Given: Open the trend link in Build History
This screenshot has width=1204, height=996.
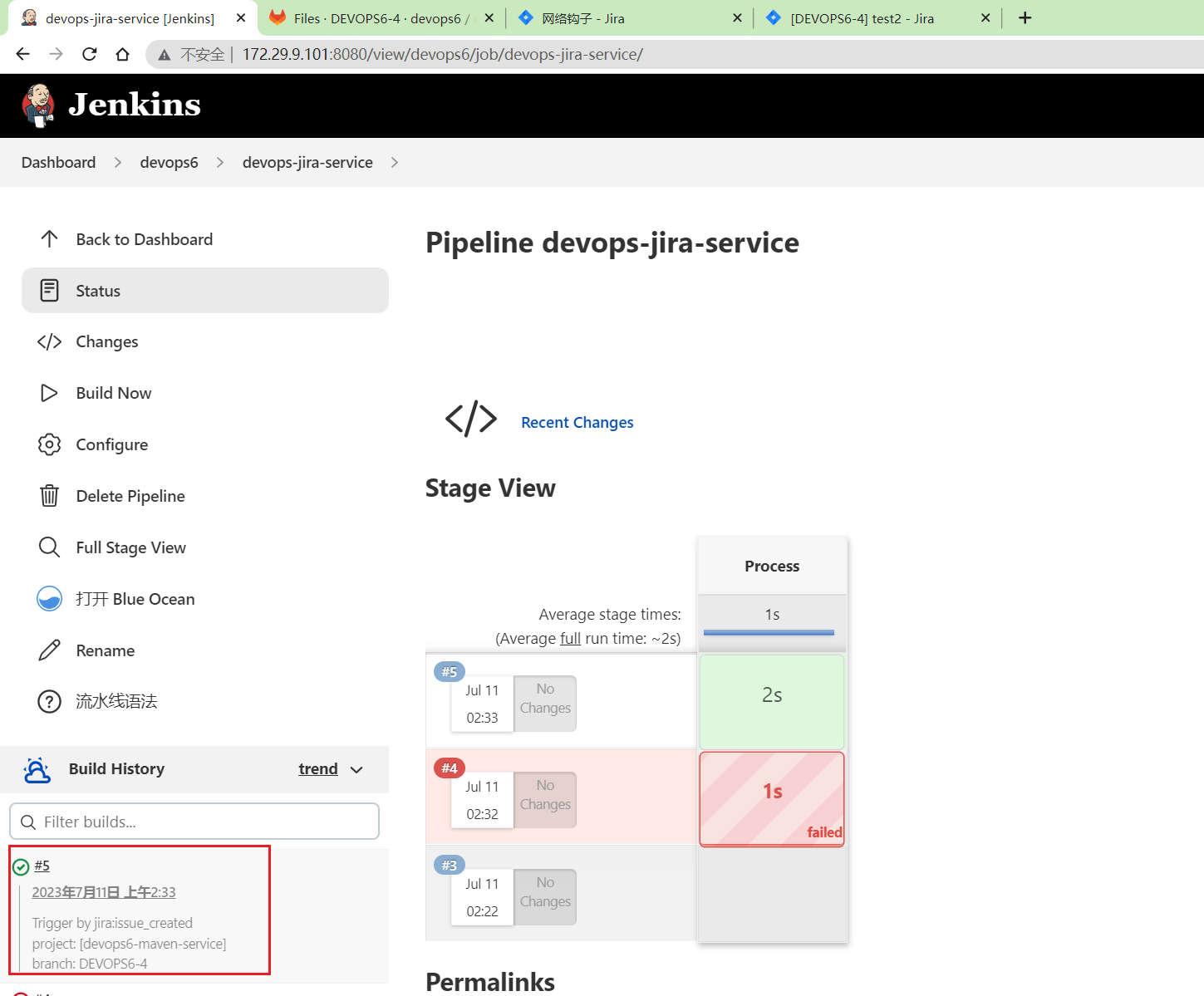Looking at the screenshot, I should pyautogui.click(x=318, y=769).
